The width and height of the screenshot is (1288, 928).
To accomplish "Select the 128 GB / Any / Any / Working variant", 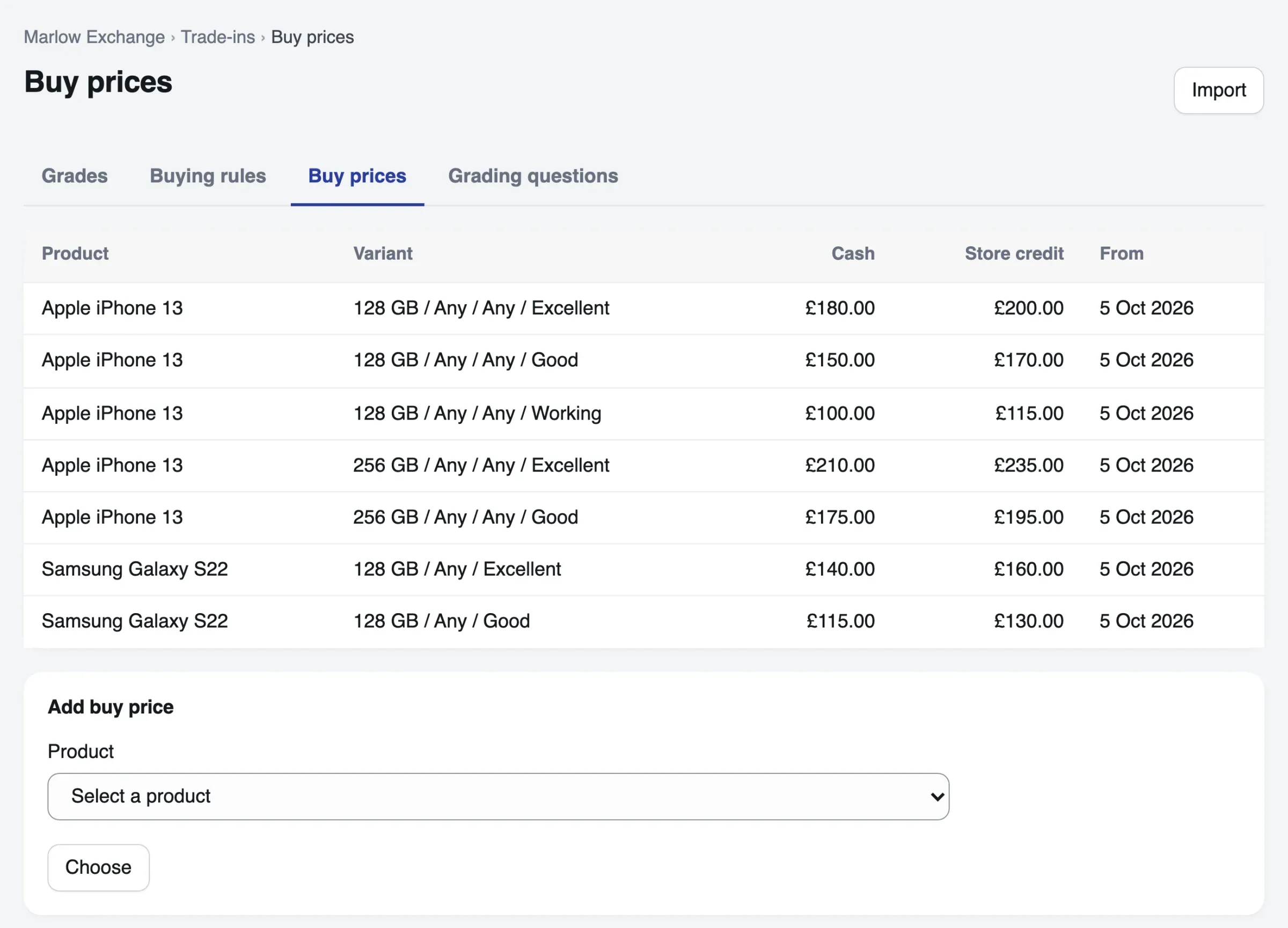I will pyautogui.click(x=477, y=413).
